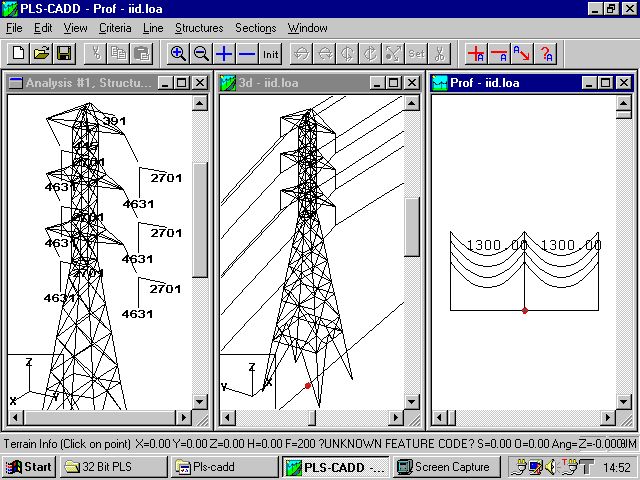The height and width of the screenshot is (480, 640).
Task: Click the annotation move arrow icon
Action: (523, 53)
